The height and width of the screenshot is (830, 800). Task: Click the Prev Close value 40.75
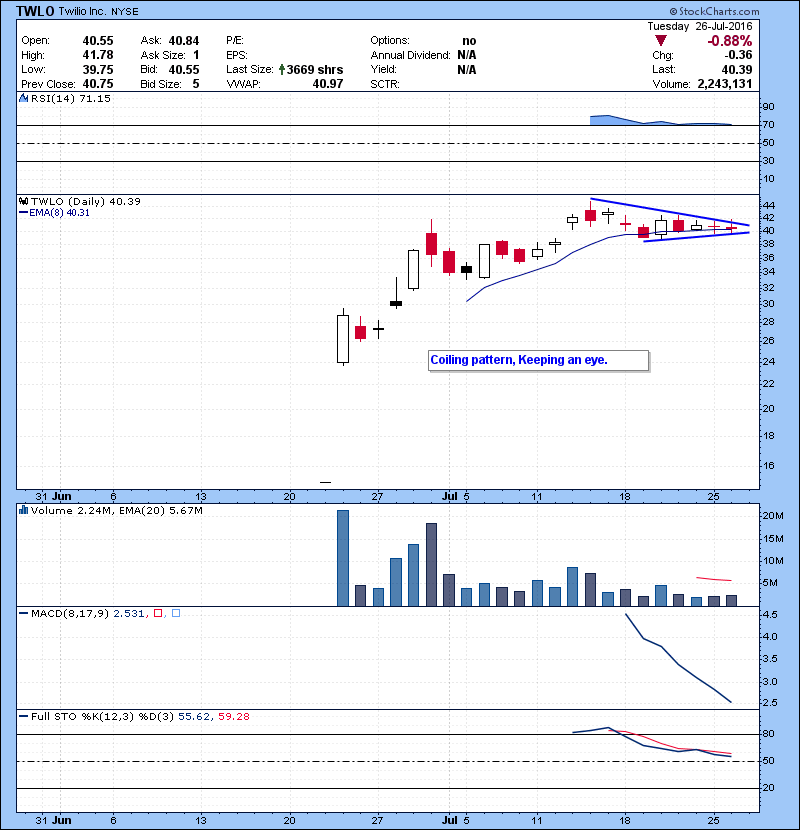(x=98, y=84)
